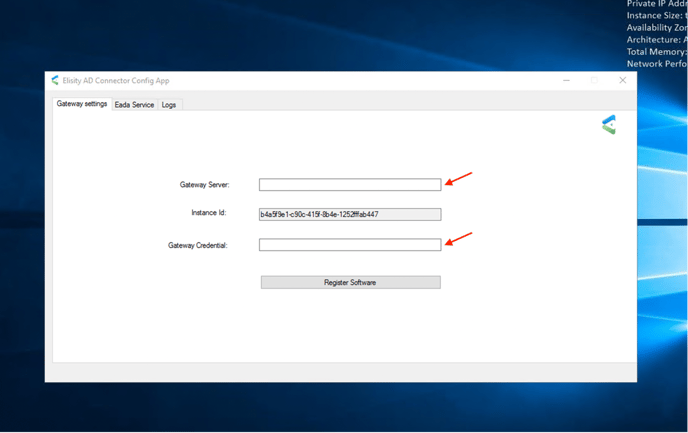Click the Gateway Server label
The width and height of the screenshot is (688, 433).
tap(204, 185)
